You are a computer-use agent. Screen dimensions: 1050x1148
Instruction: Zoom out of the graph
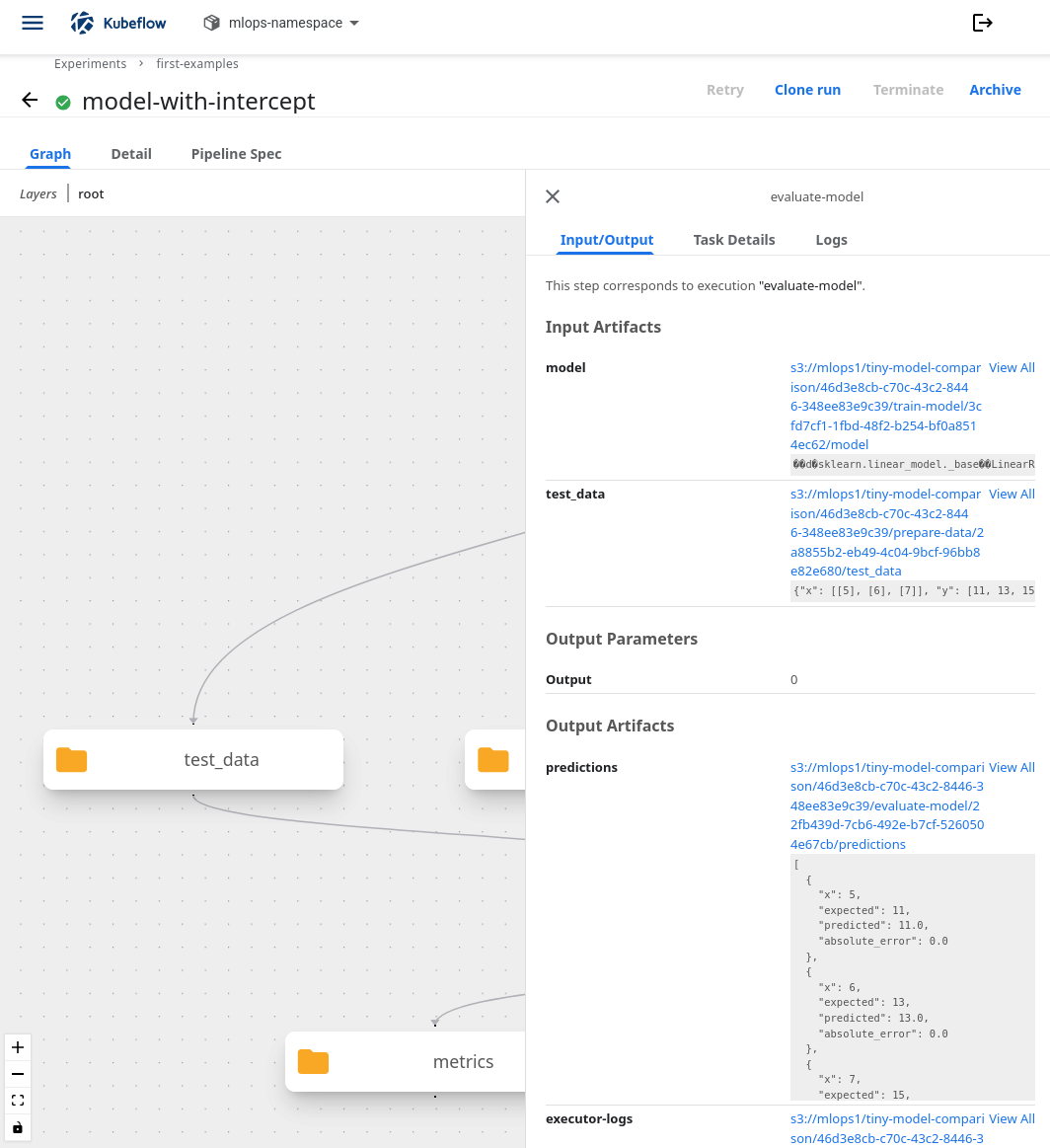tap(18, 1074)
